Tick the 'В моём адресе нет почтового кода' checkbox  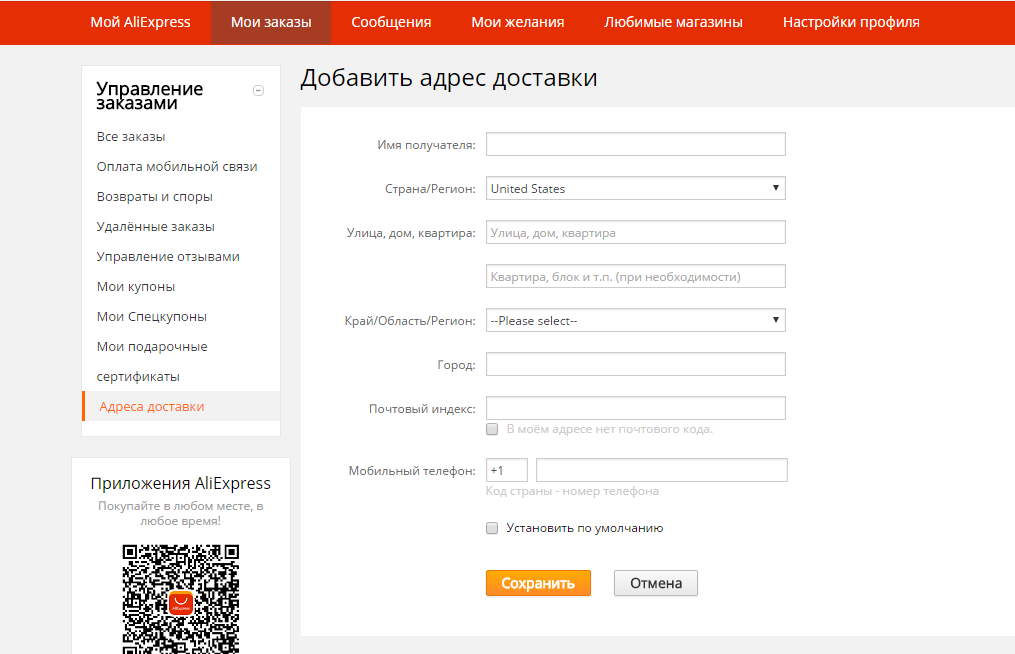(492, 429)
